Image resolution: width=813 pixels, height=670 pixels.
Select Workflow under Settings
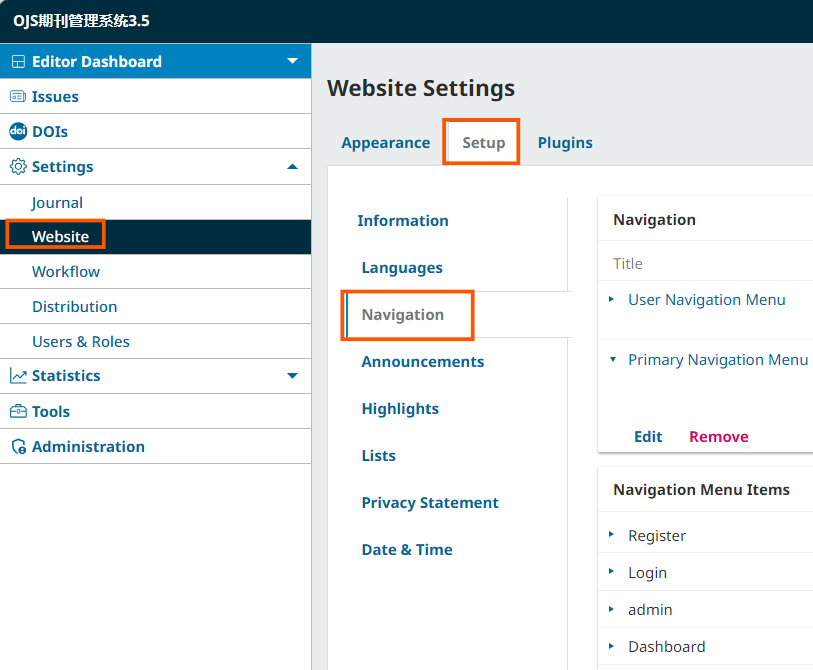(x=66, y=272)
